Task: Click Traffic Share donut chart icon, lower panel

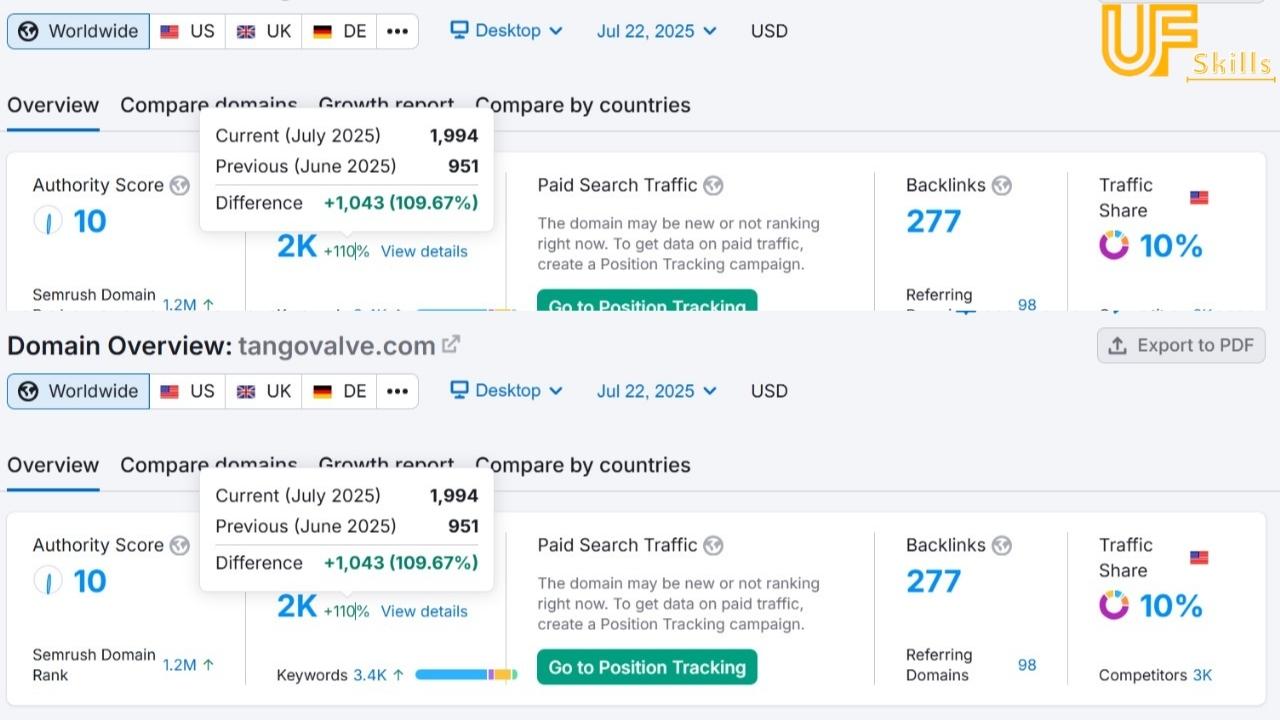Action: [x=1114, y=605]
